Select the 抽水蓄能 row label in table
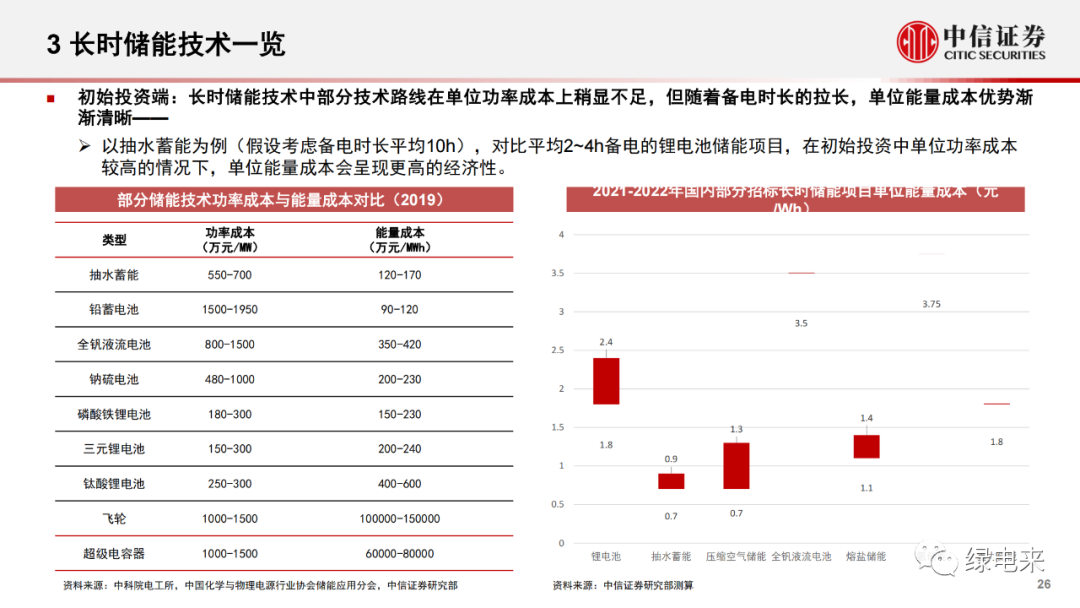Viewport: 1080px width, 608px height. (x=114, y=275)
